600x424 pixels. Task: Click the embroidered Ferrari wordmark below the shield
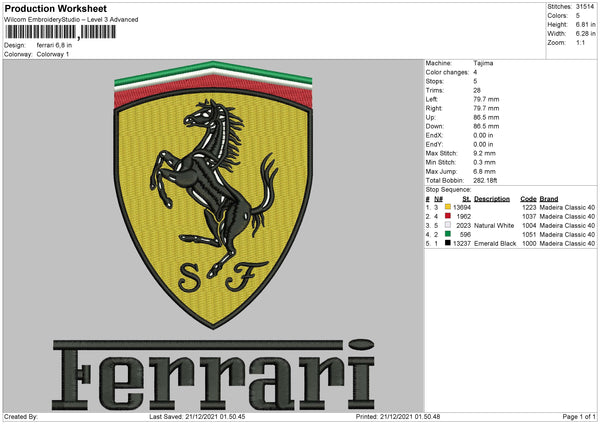click(x=213, y=374)
